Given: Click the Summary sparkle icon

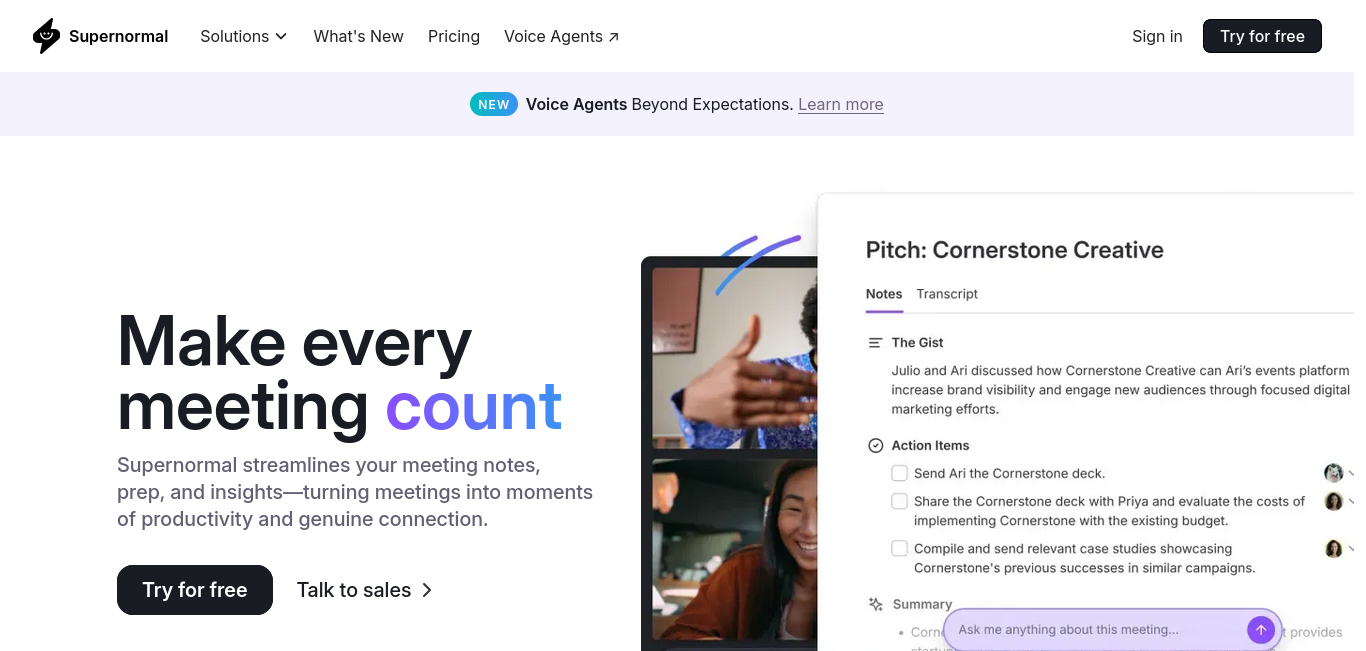Looking at the screenshot, I should click(875, 604).
